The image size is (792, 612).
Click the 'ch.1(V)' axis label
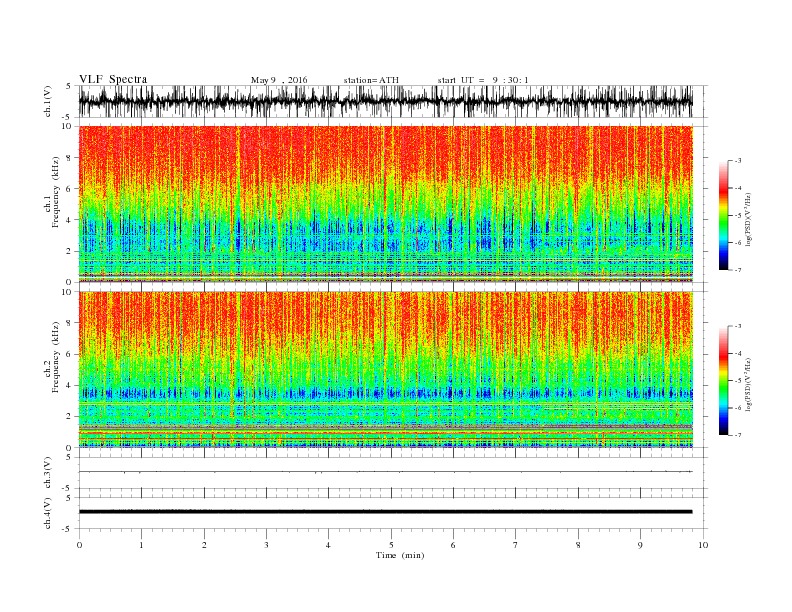click(47, 101)
